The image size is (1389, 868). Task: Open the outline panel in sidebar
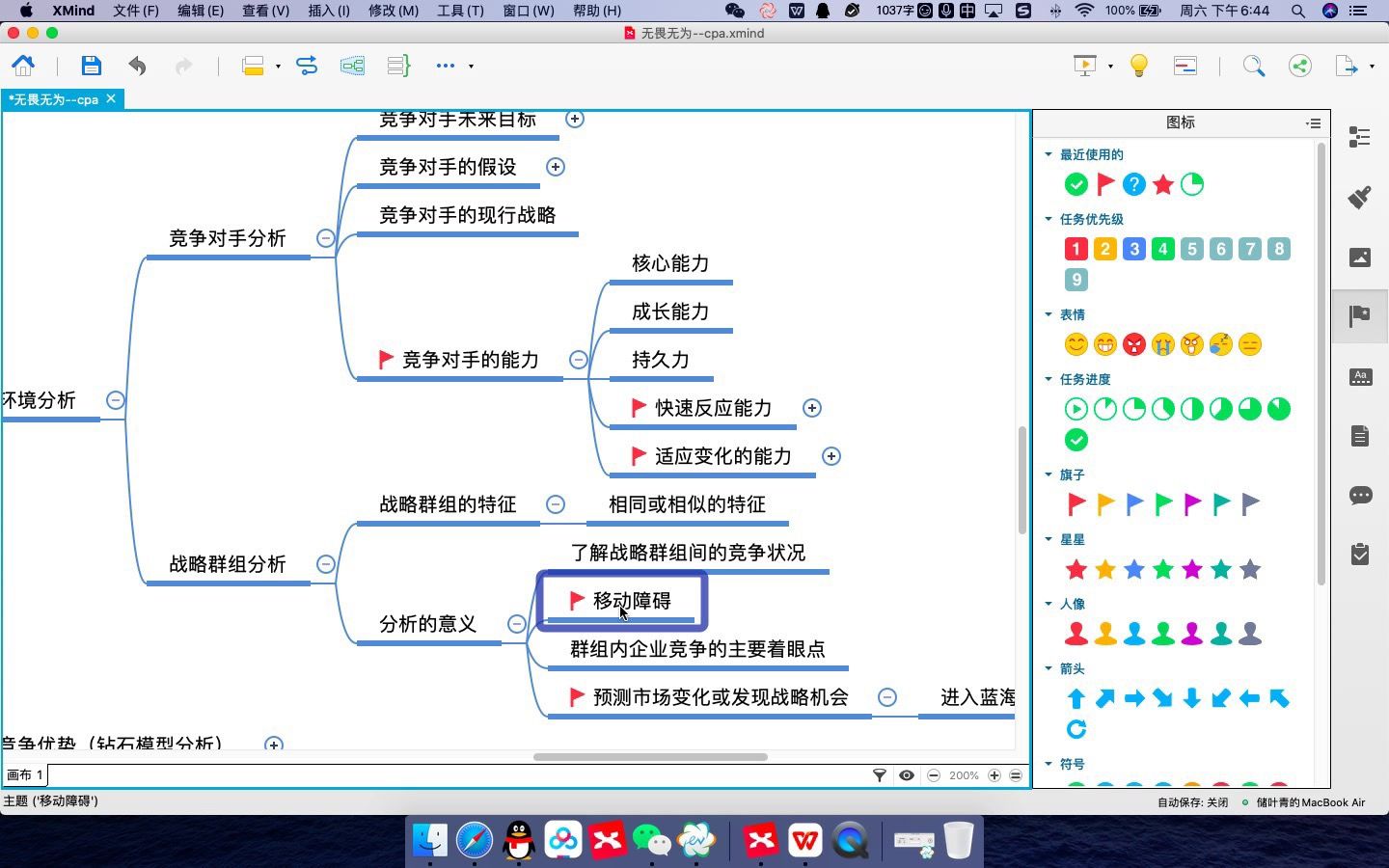click(1360, 137)
